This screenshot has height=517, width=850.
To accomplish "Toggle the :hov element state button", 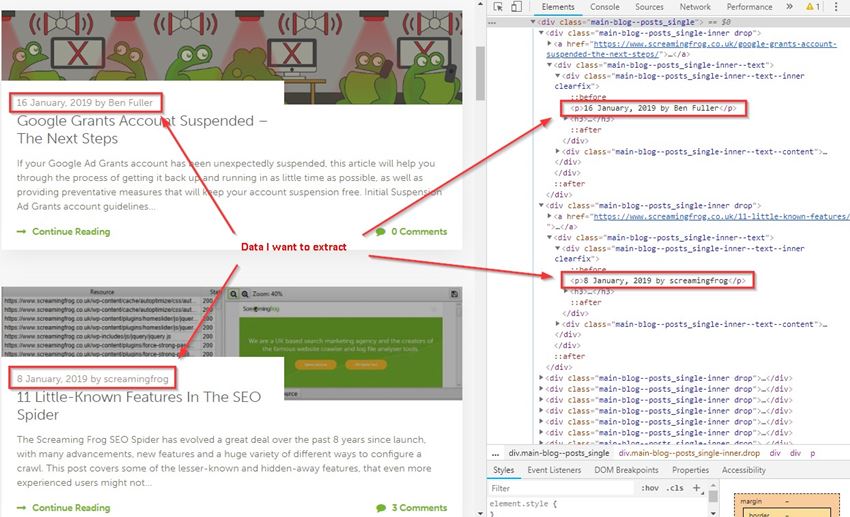I will [x=649, y=488].
